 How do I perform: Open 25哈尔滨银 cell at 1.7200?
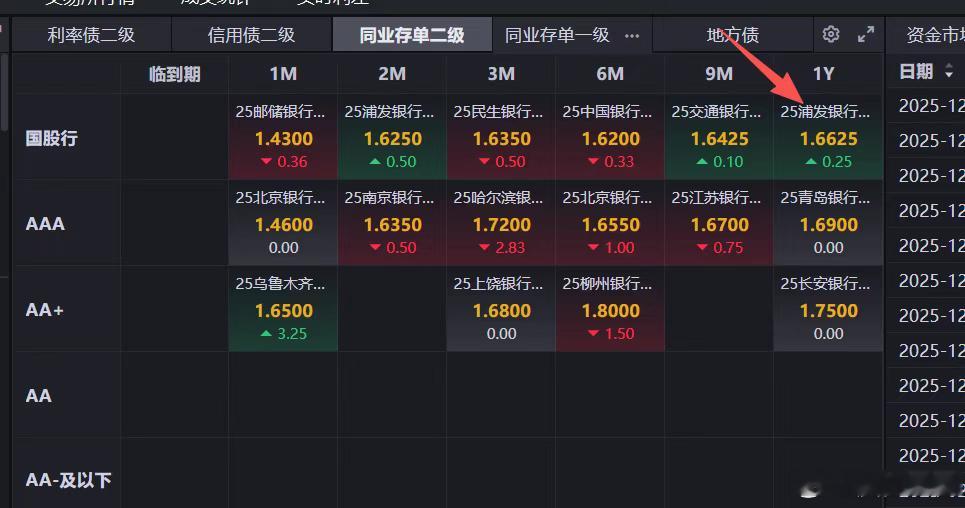pos(501,222)
